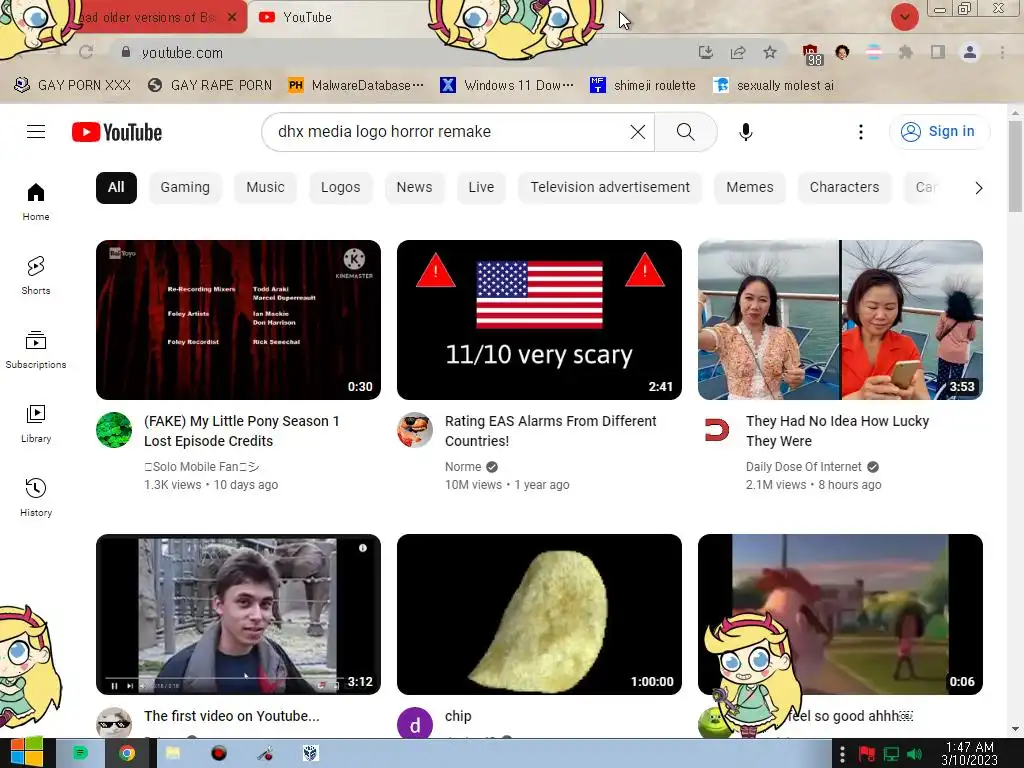Viewport: 1024px width, 768px height.
Task: Click the page vertical scrollbar thumb
Action: (x=1015, y=167)
